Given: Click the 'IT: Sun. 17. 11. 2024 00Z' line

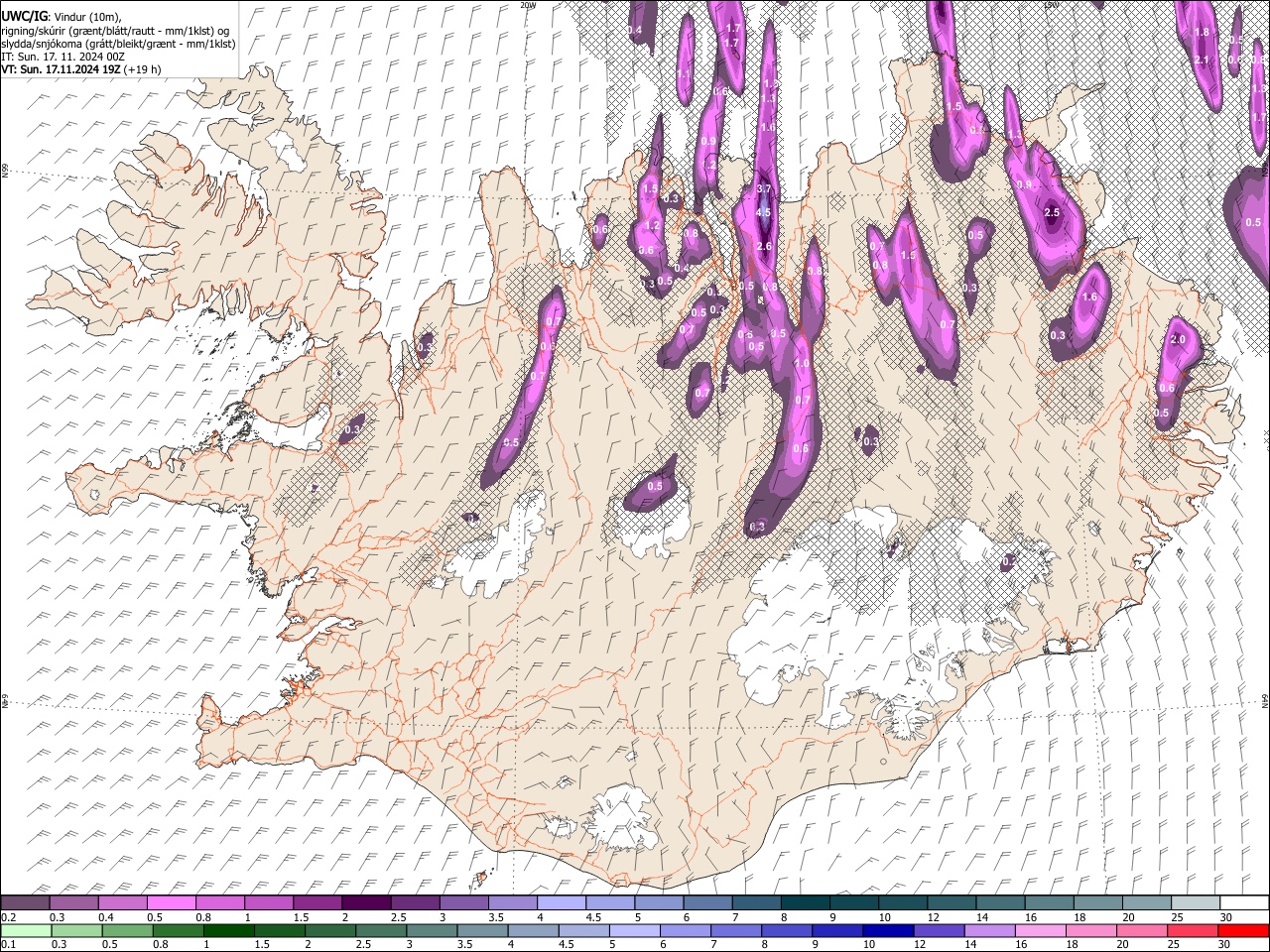Looking at the screenshot, I should click(63, 57).
